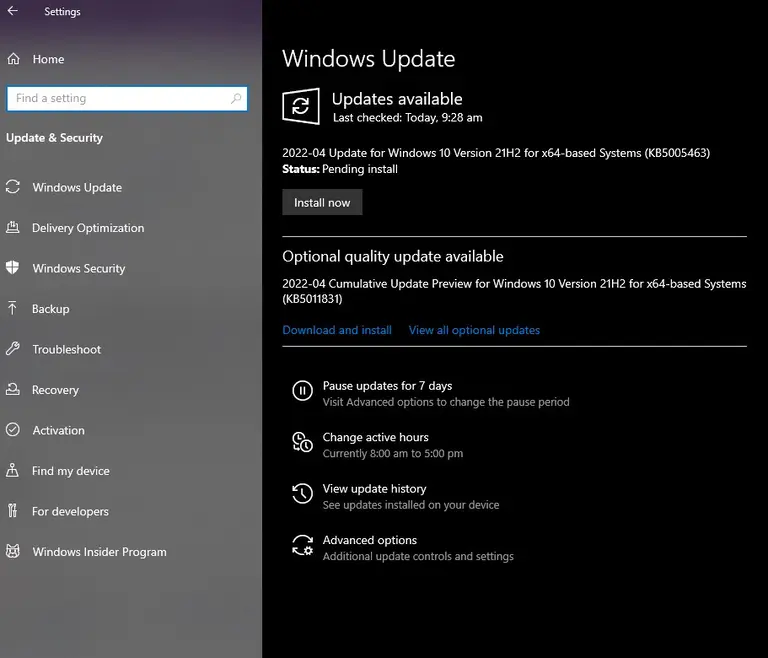Screen dimensions: 768x658
Task: Click Visit Advanced options to change pause period text
Action: (446, 402)
